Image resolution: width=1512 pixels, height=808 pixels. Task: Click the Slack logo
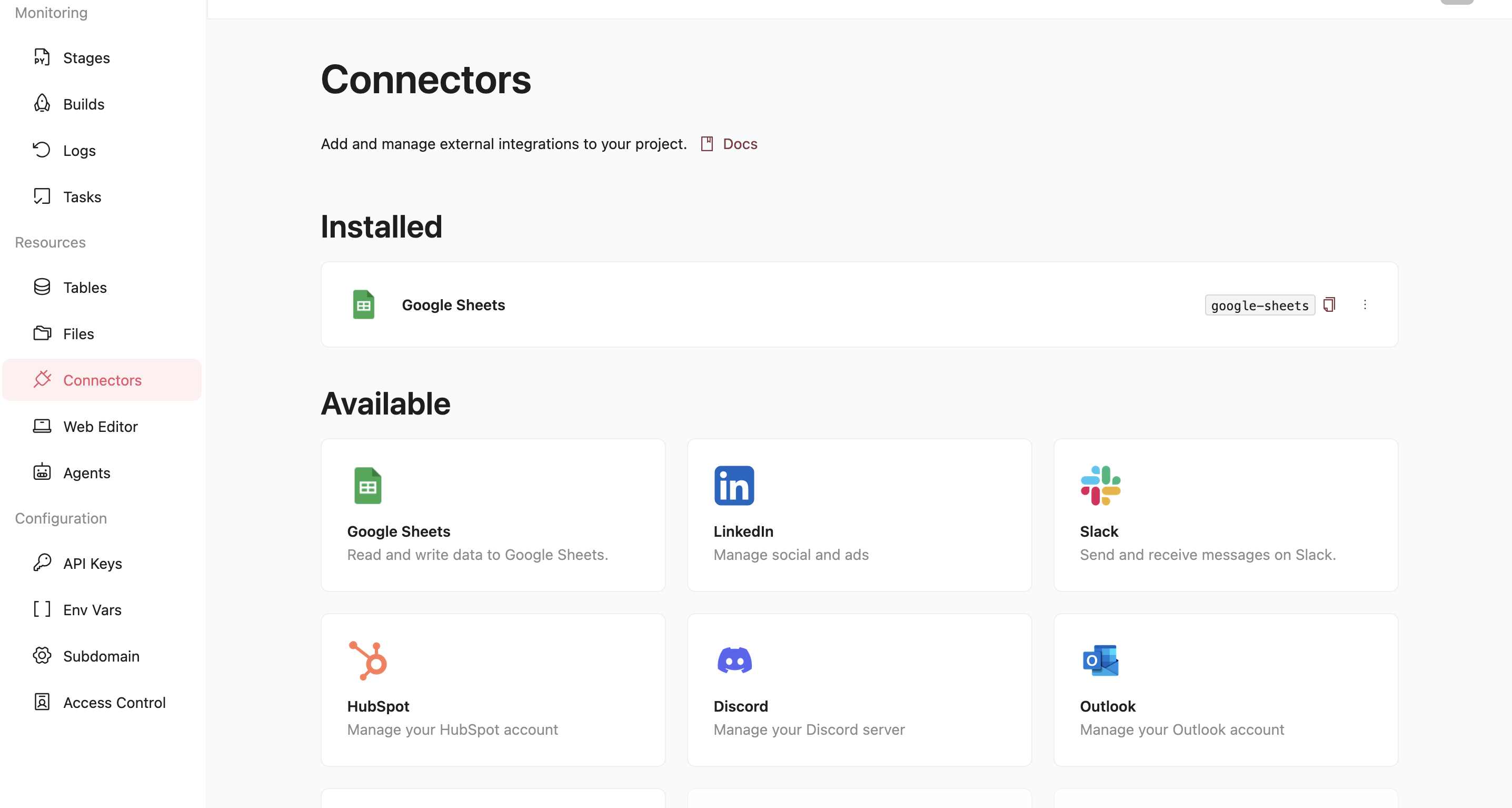click(x=1100, y=486)
